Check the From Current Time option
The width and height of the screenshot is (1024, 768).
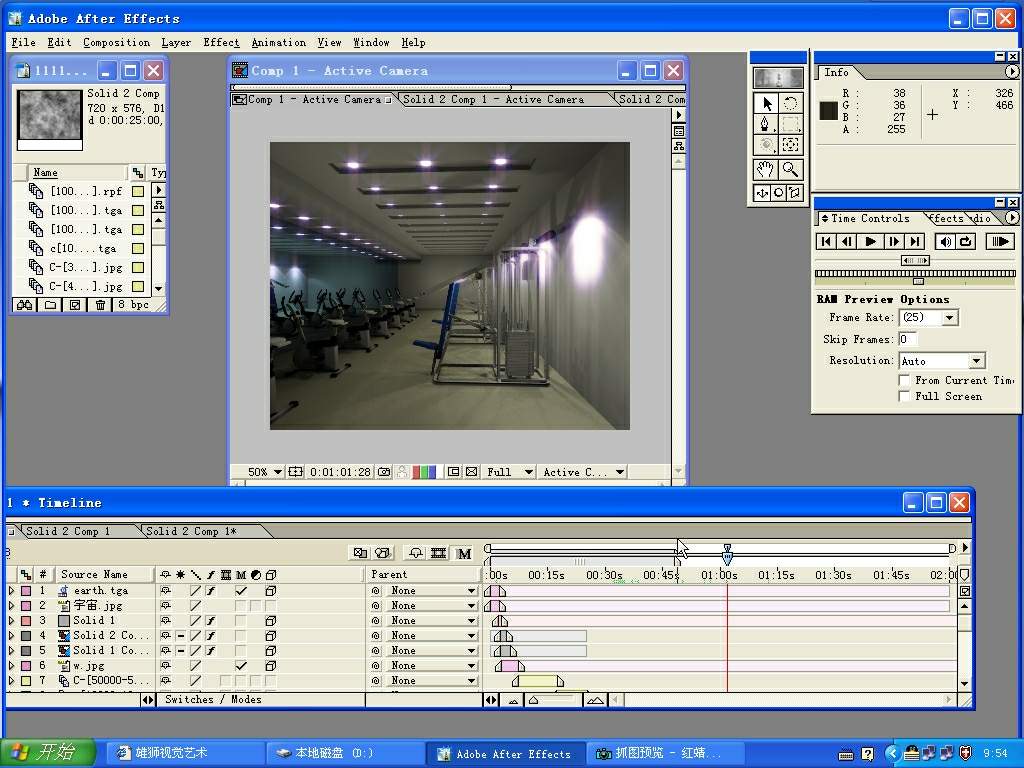[x=904, y=380]
